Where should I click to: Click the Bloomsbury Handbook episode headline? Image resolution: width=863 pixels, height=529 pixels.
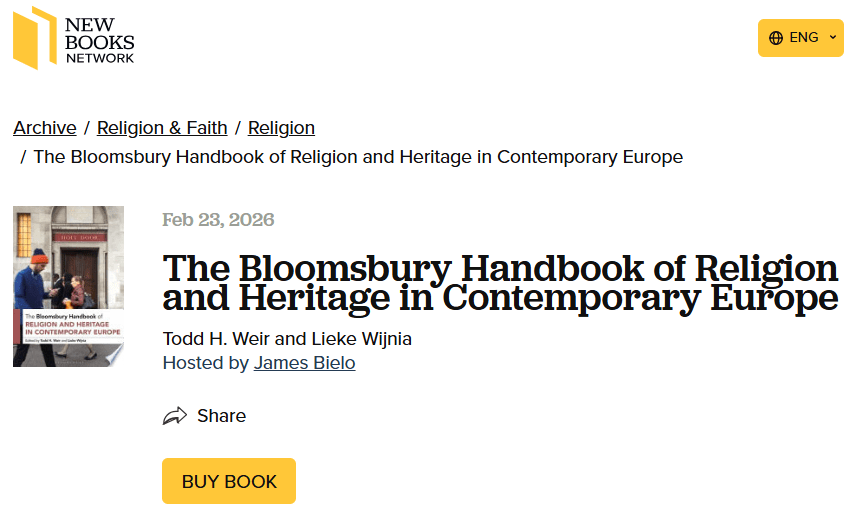pyautogui.click(x=500, y=283)
